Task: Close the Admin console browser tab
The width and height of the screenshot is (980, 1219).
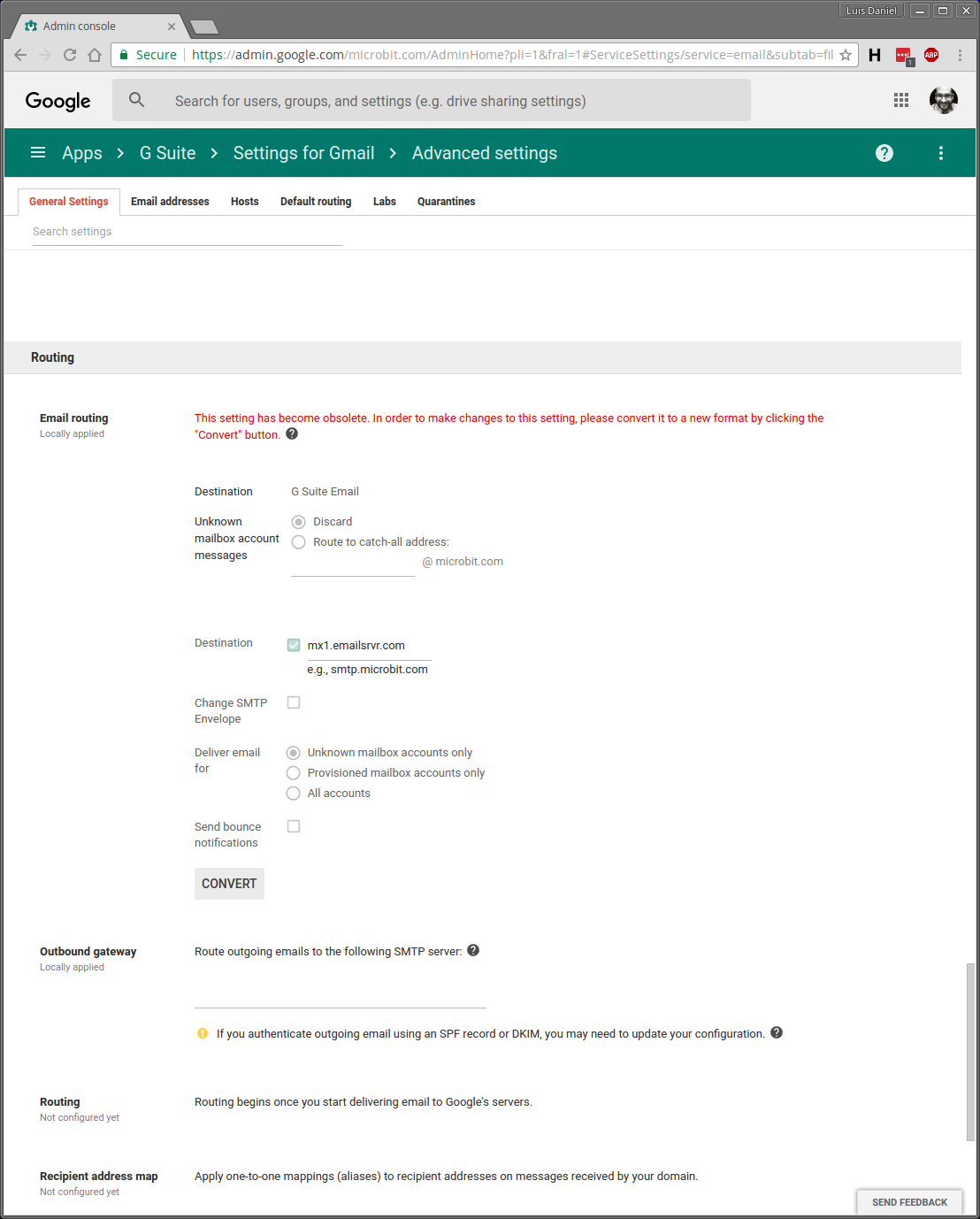Action: pyautogui.click(x=172, y=27)
